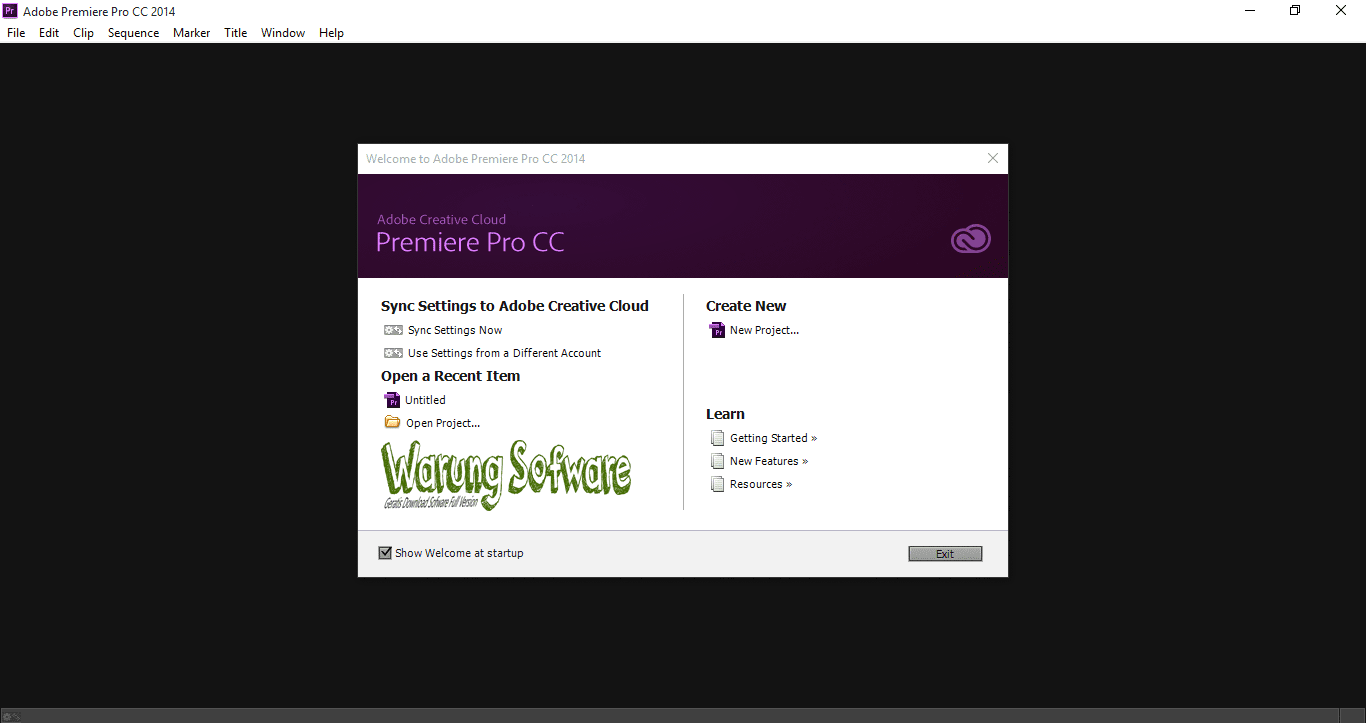Open the File menu
Screen dimensions: 1366x723
click(16, 33)
